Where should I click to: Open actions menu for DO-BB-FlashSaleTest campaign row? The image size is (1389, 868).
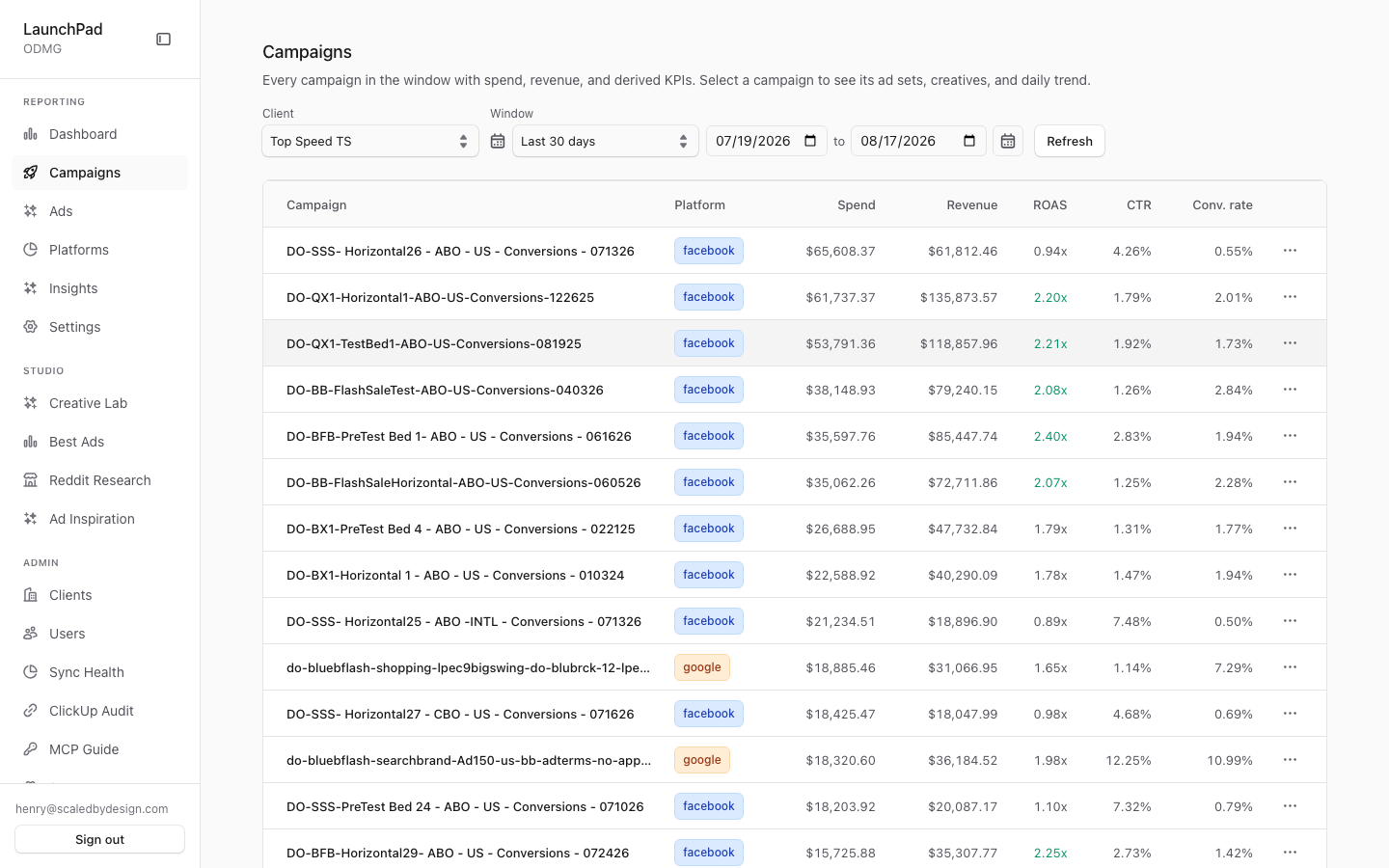(x=1290, y=390)
